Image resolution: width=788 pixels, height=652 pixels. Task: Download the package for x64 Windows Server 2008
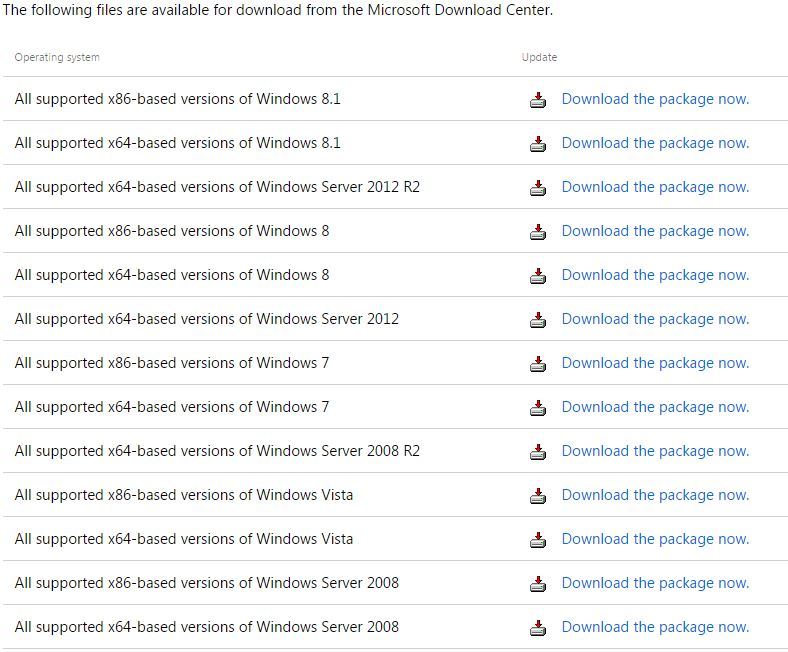point(655,627)
